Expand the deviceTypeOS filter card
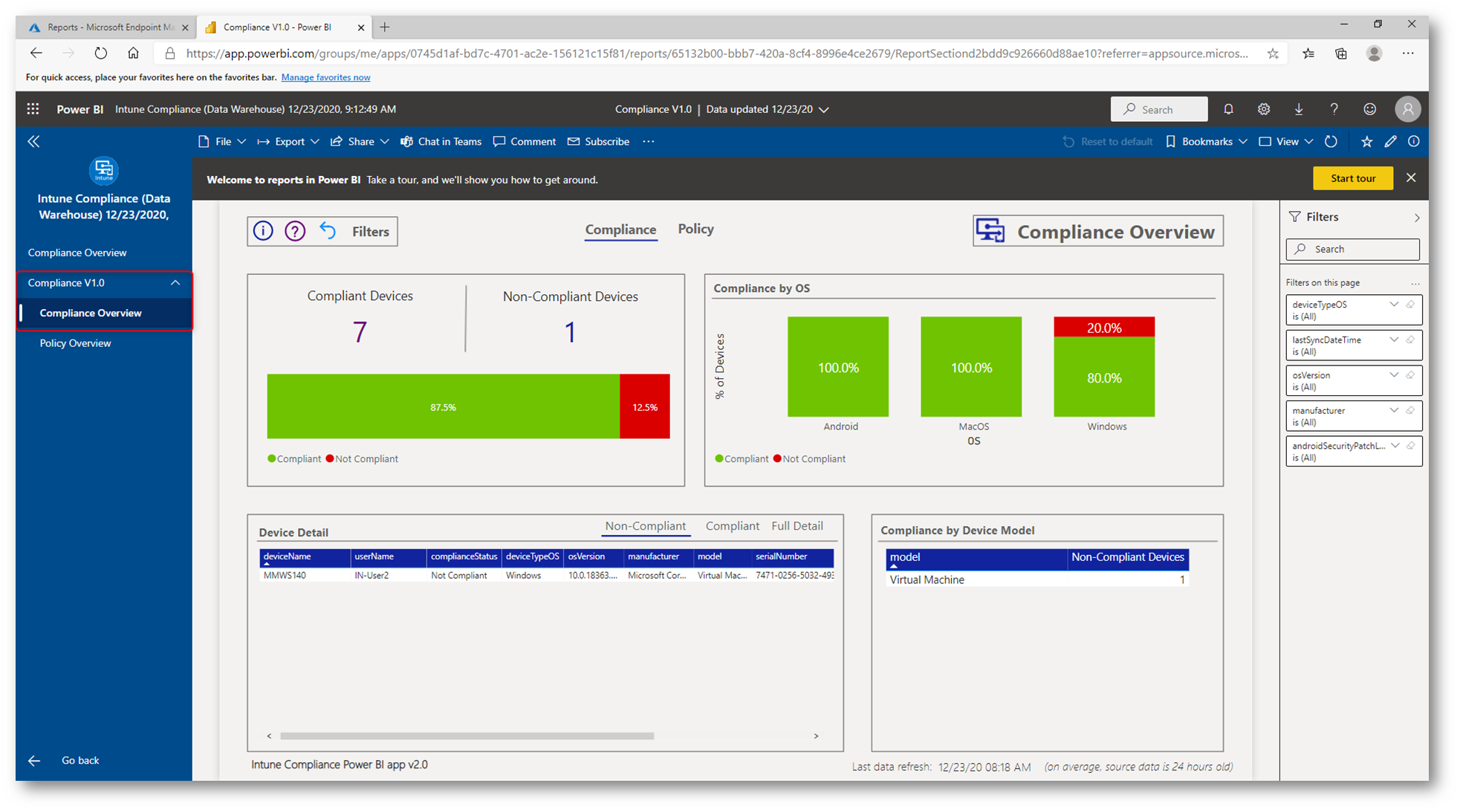 pos(1394,305)
